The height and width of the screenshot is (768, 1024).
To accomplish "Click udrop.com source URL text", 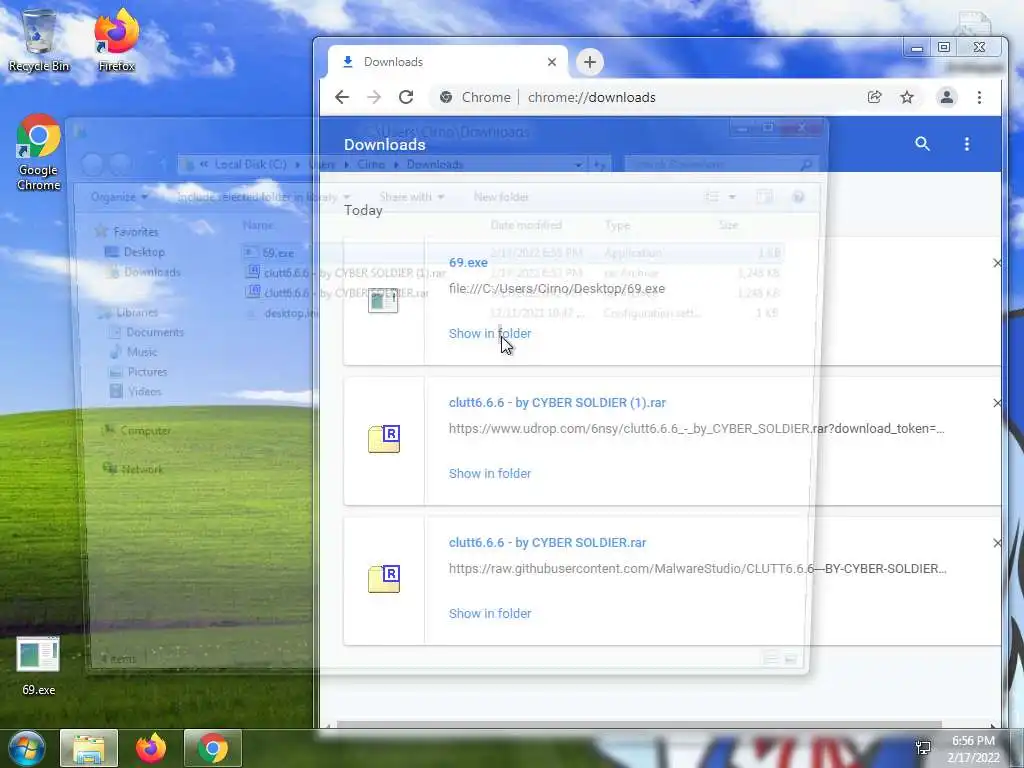I will pyautogui.click(x=696, y=429).
